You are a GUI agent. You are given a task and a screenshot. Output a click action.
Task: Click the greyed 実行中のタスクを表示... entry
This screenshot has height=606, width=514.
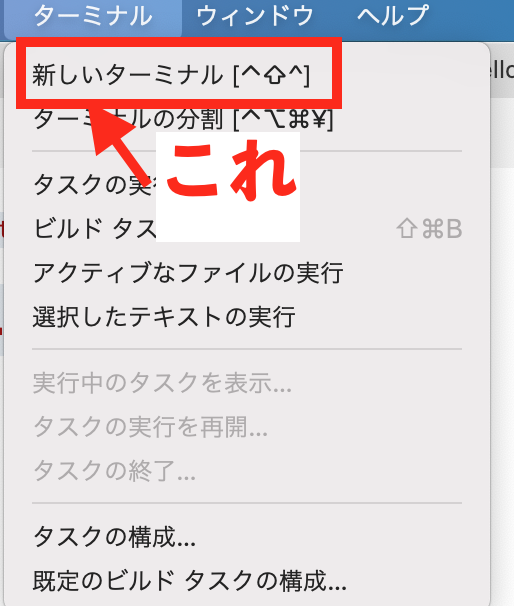pyautogui.click(x=247, y=383)
